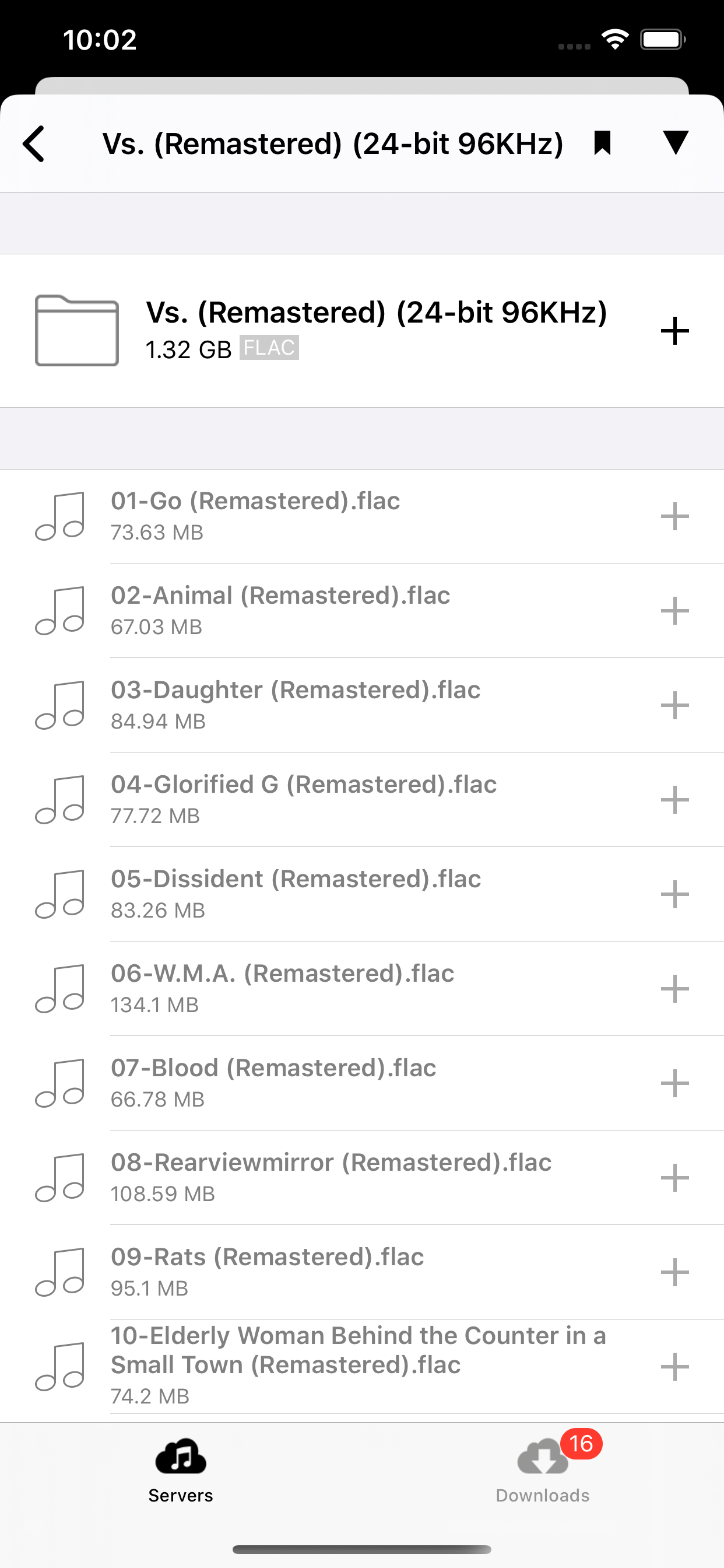Tap the FLAC format badge
The height and width of the screenshot is (1568, 724).
click(x=269, y=348)
